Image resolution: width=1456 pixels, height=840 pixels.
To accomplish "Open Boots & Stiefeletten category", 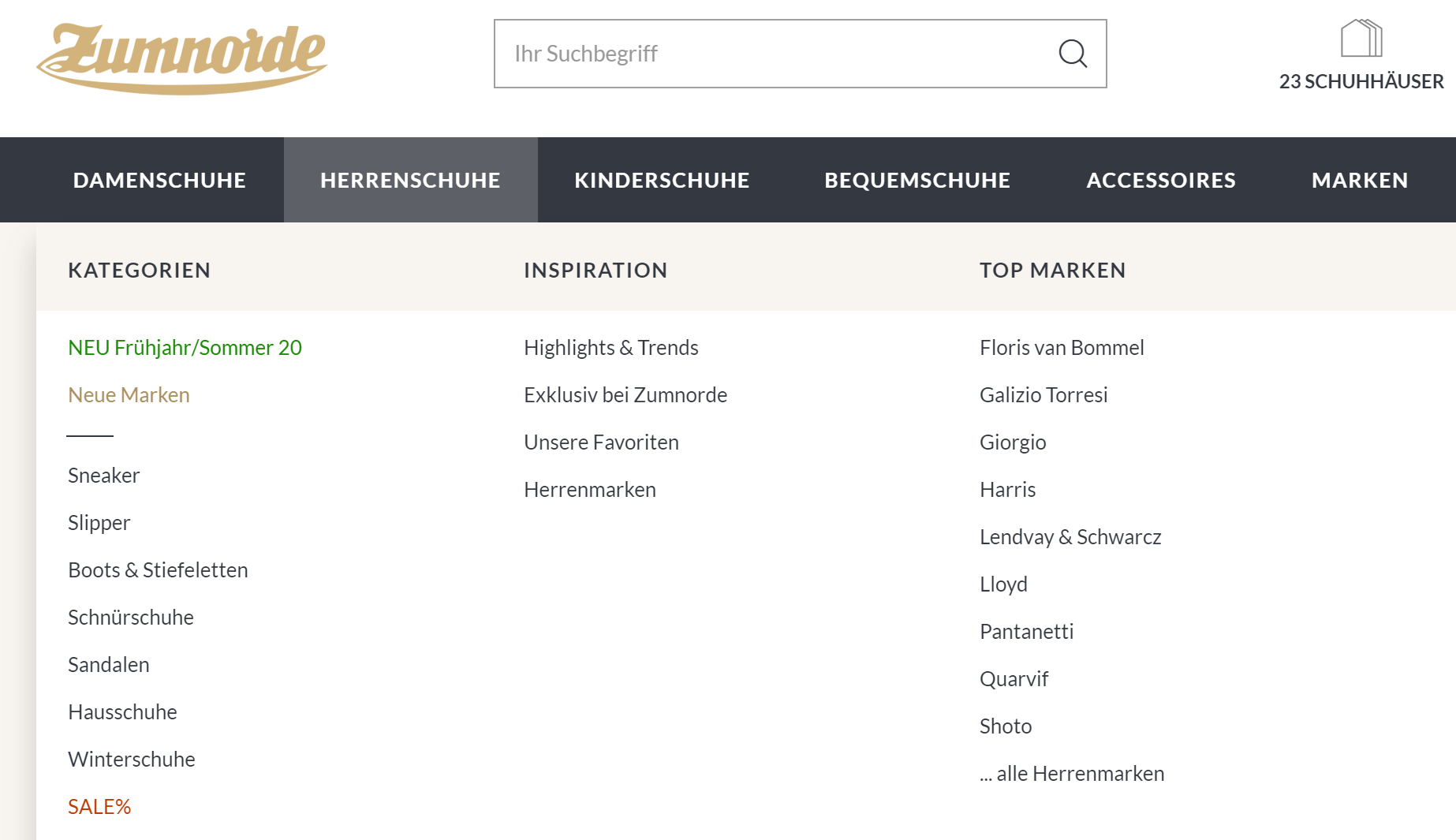I will click(x=158, y=570).
